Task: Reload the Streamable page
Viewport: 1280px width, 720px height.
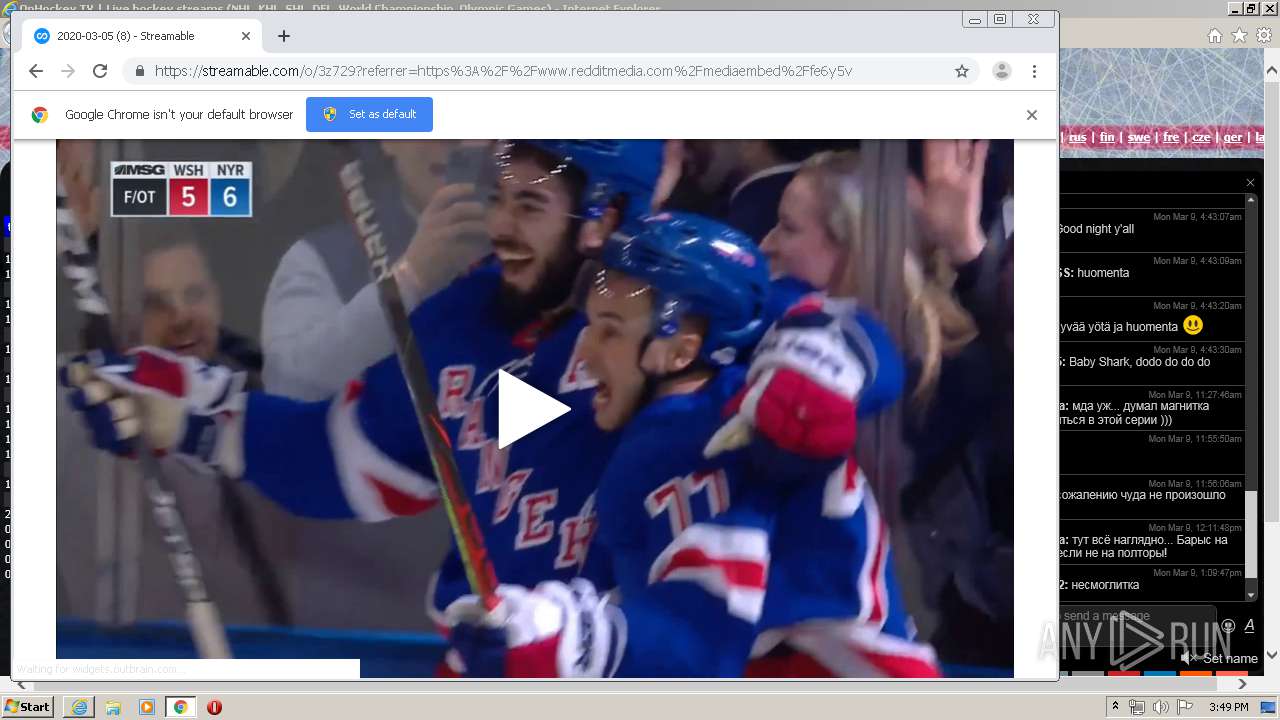Action: click(x=100, y=71)
